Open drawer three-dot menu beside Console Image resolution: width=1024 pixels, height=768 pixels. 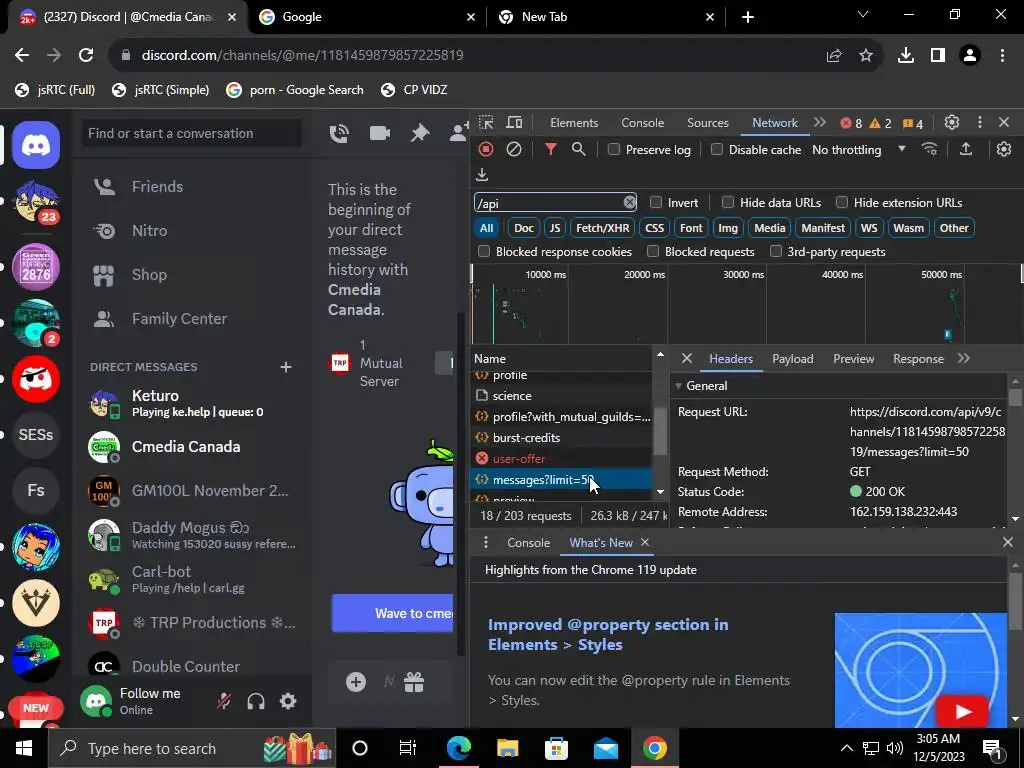click(x=486, y=543)
